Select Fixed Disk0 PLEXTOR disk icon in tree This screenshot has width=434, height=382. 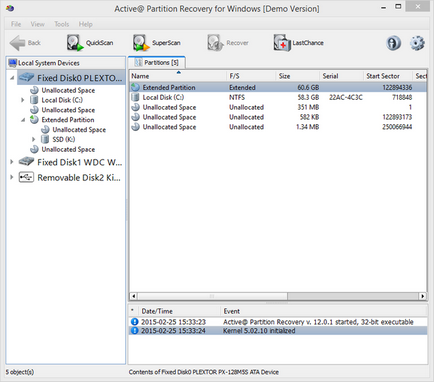(26, 78)
